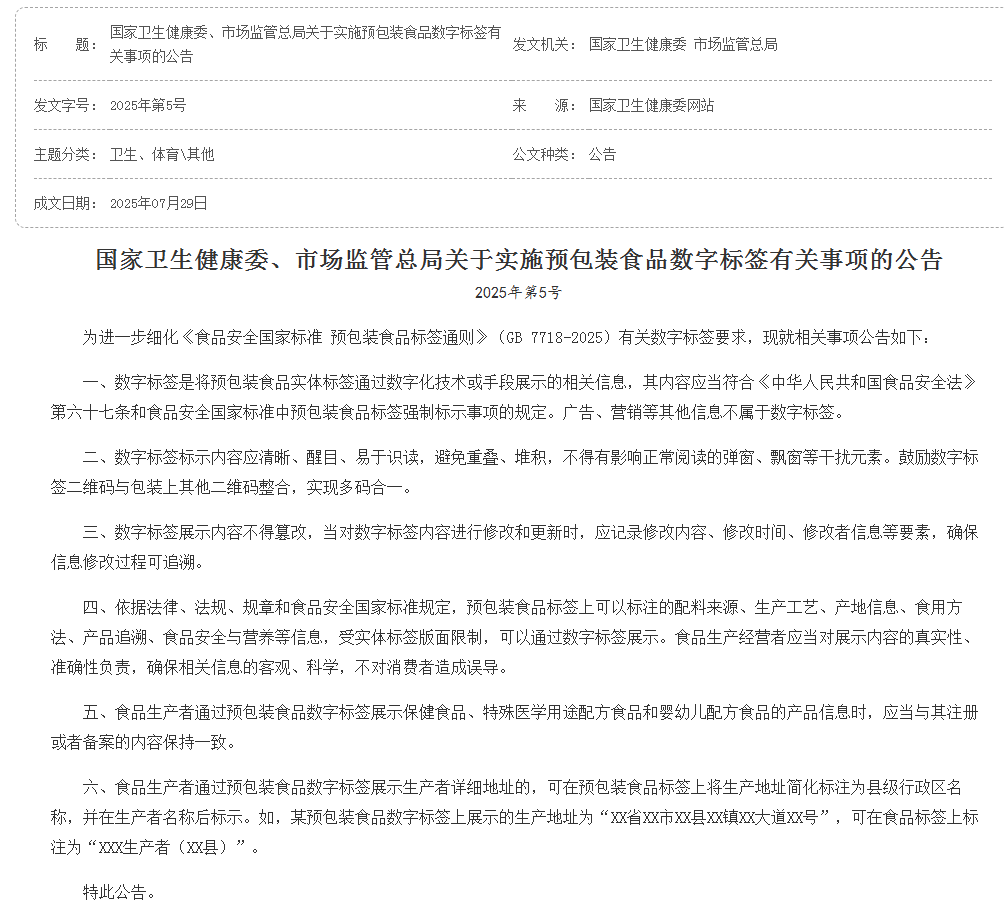The width and height of the screenshot is (1005, 912).
Task: Click the "来源" label
Action: coord(534,105)
